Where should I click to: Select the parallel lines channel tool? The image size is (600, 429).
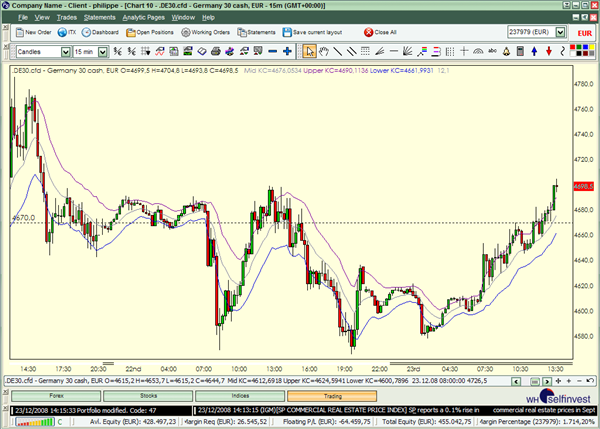point(351,51)
